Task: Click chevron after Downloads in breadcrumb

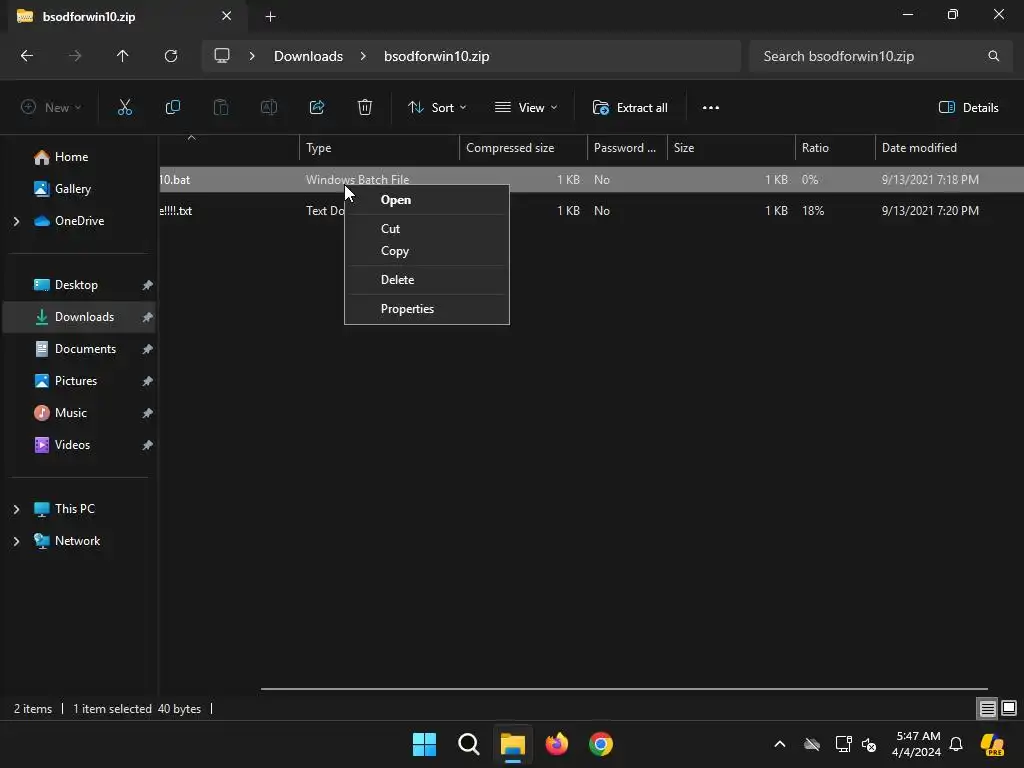Action: pyautogui.click(x=363, y=56)
